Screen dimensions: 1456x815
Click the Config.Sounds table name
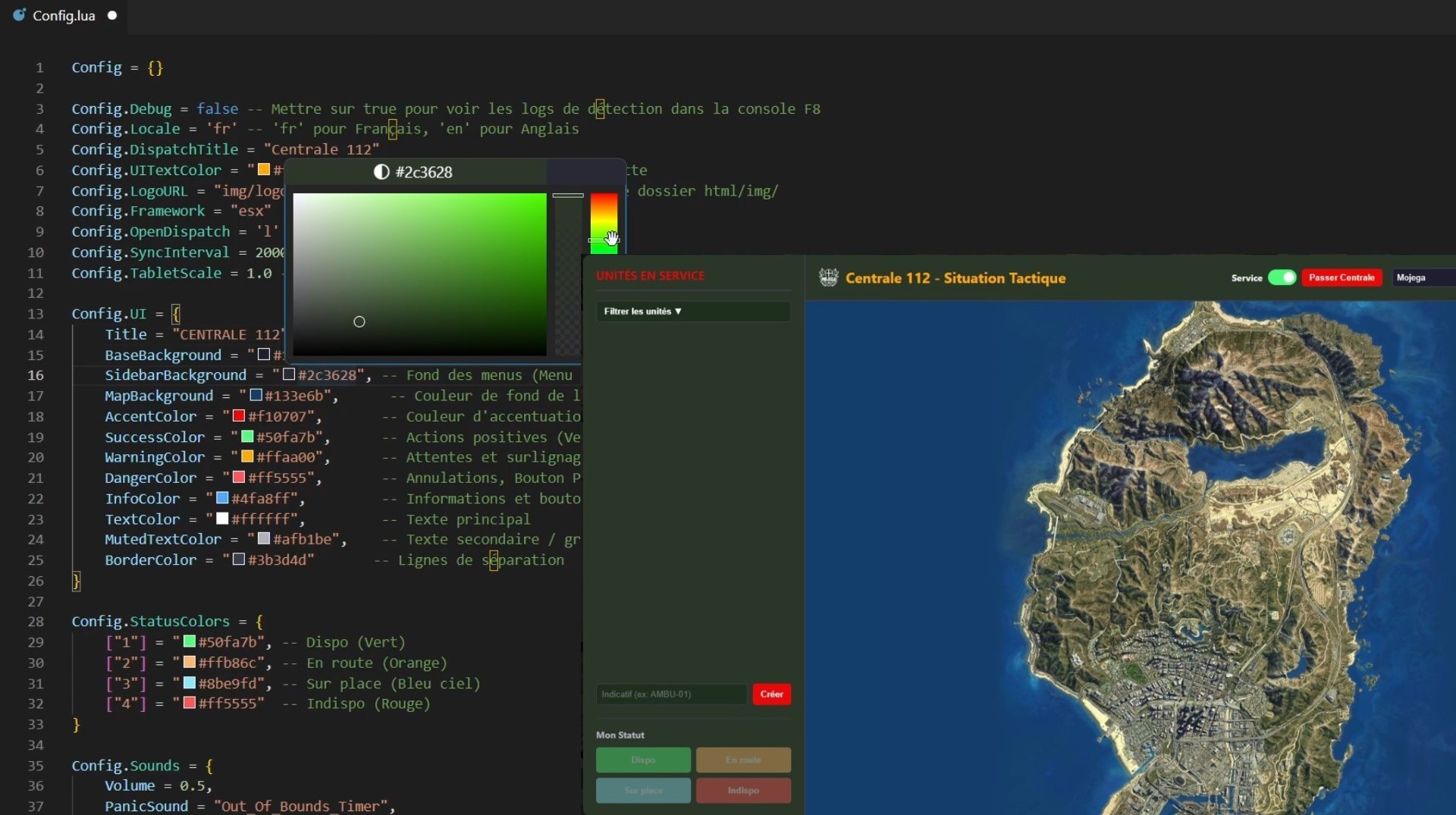[x=126, y=766]
